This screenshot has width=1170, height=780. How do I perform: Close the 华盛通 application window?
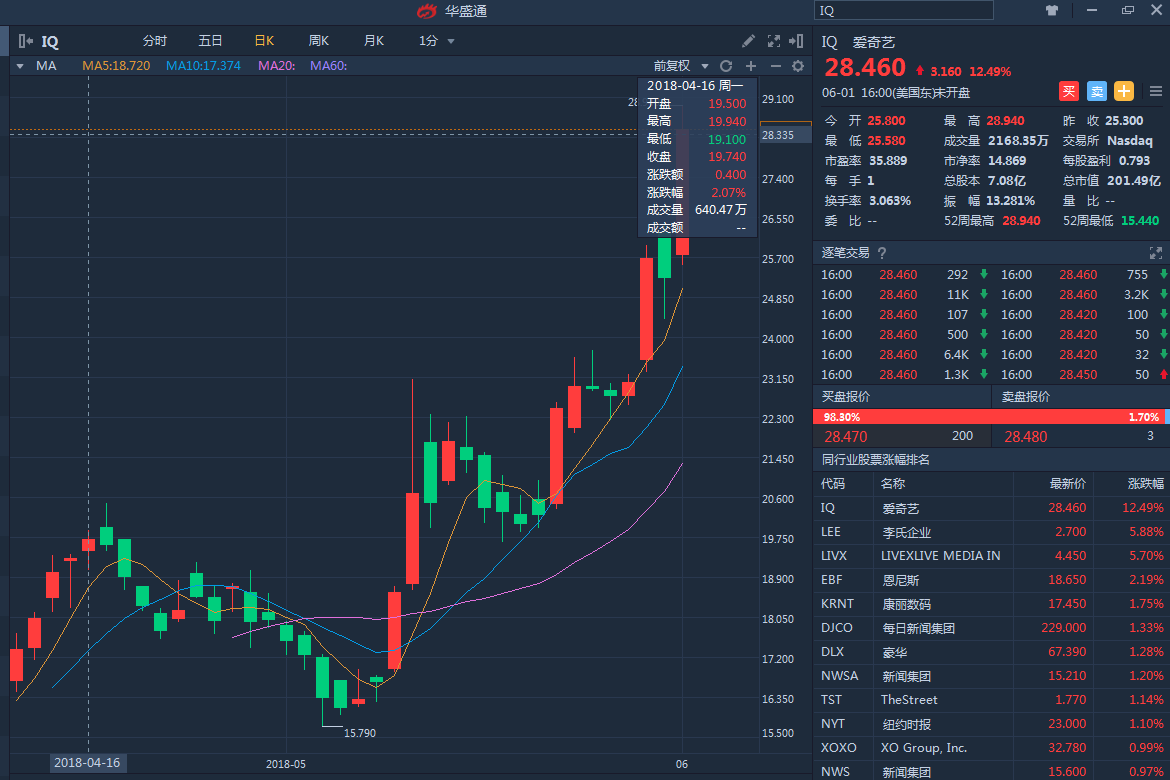coord(1156,10)
